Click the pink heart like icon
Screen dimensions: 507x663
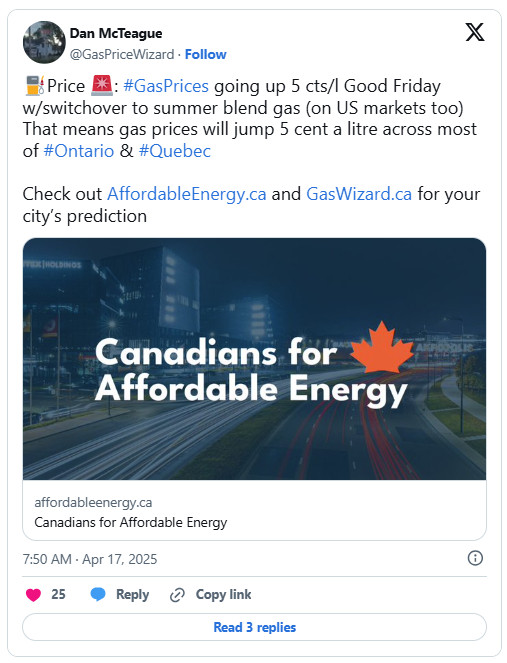tap(33, 595)
